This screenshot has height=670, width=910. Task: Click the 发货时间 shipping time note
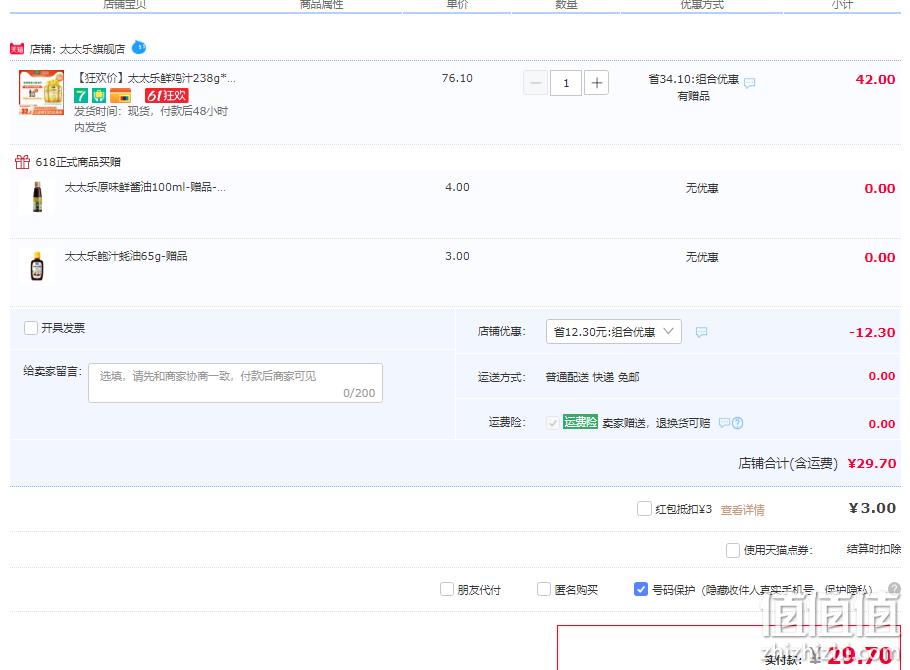pyautogui.click(x=151, y=119)
